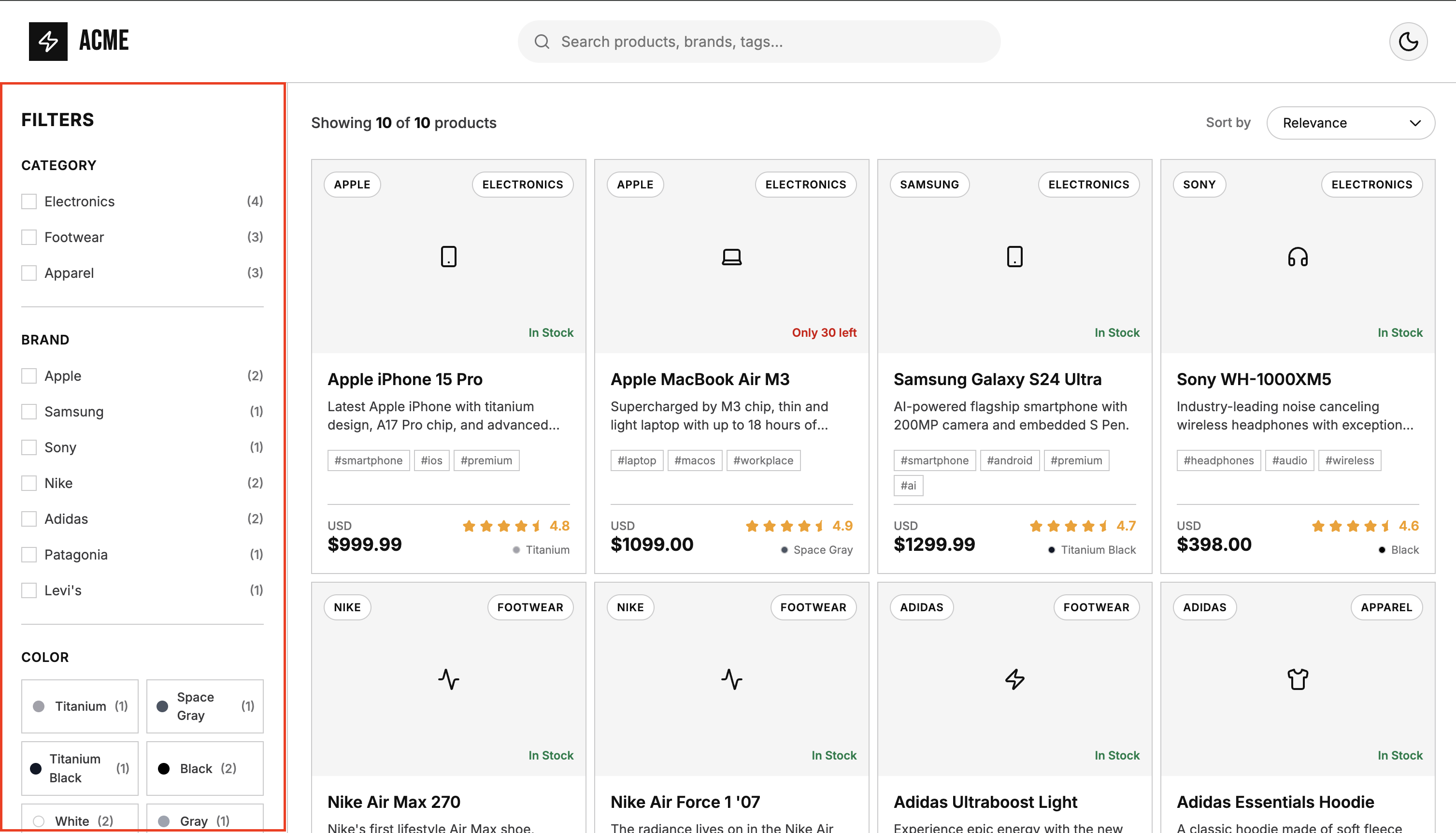Click the activity icon on Nike Air Max 270 card
1456x833 pixels.
(x=448, y=679)
